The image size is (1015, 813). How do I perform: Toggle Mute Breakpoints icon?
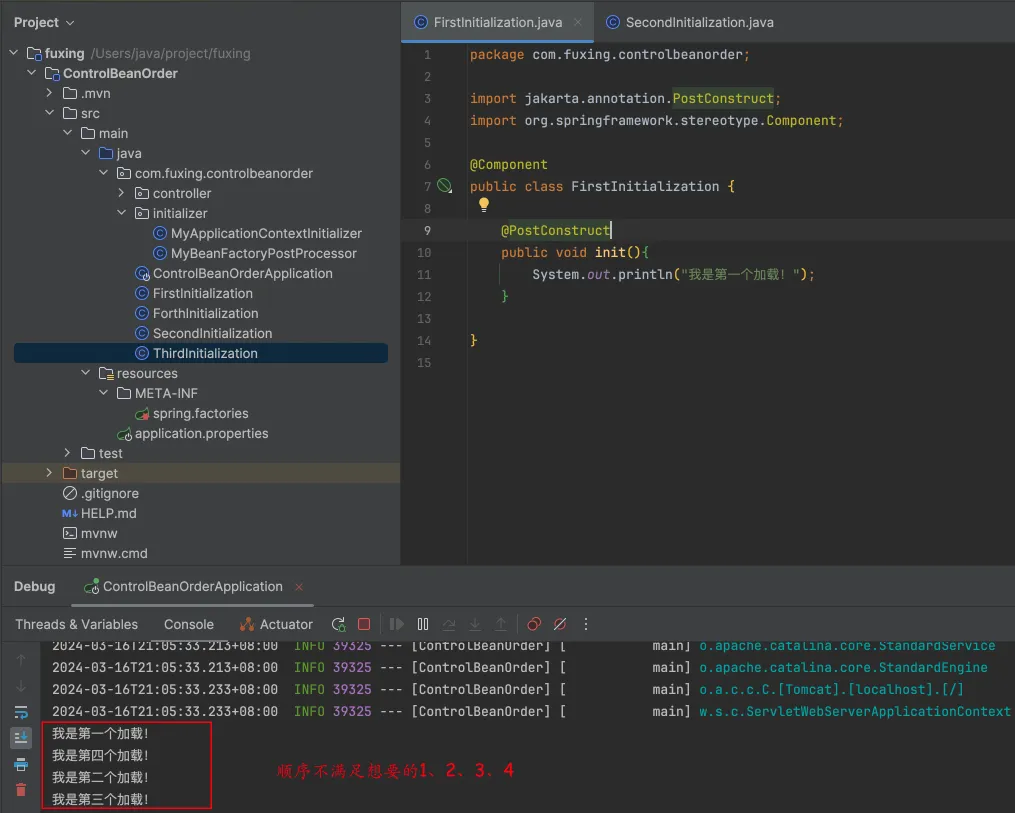tap(560, 624)
